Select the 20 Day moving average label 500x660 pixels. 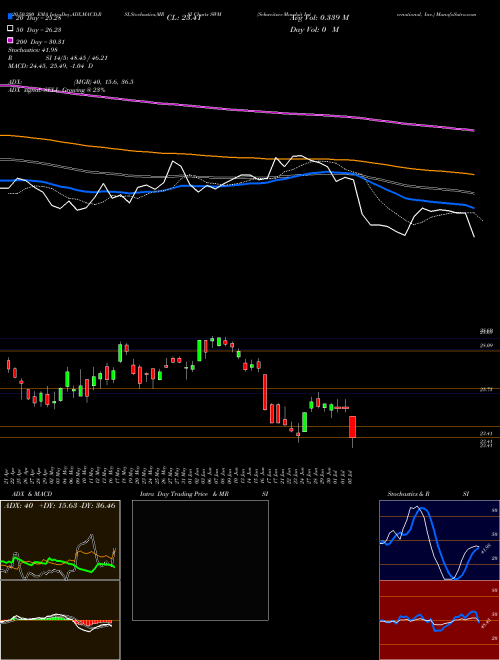[x=38, y=18]
